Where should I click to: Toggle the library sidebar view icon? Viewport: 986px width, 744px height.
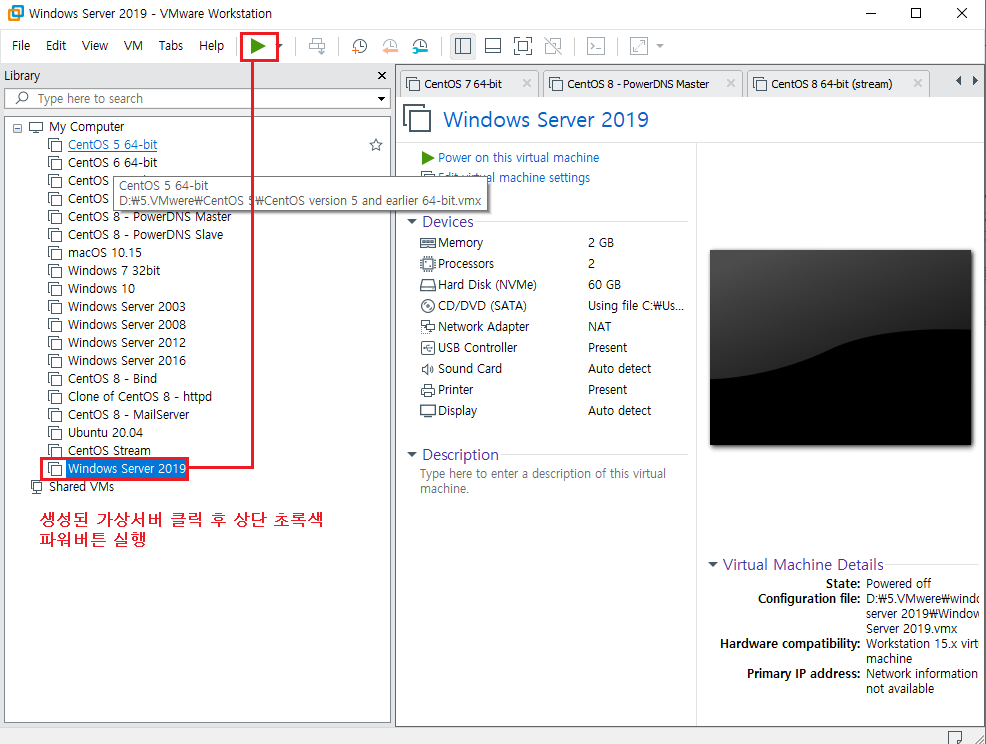[x=463, y=46]
